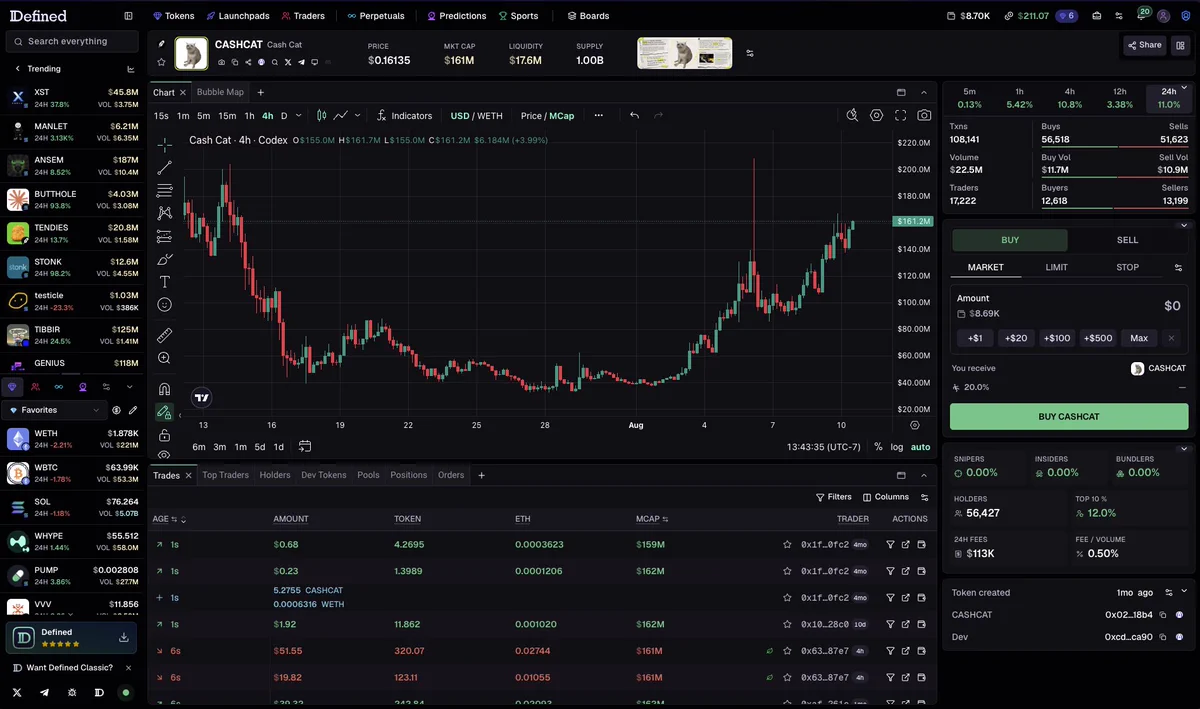Viewport: 1200px width, 709px height.
Task: Open the Dev Tokens tab
Action: click(x=324, y=475)
